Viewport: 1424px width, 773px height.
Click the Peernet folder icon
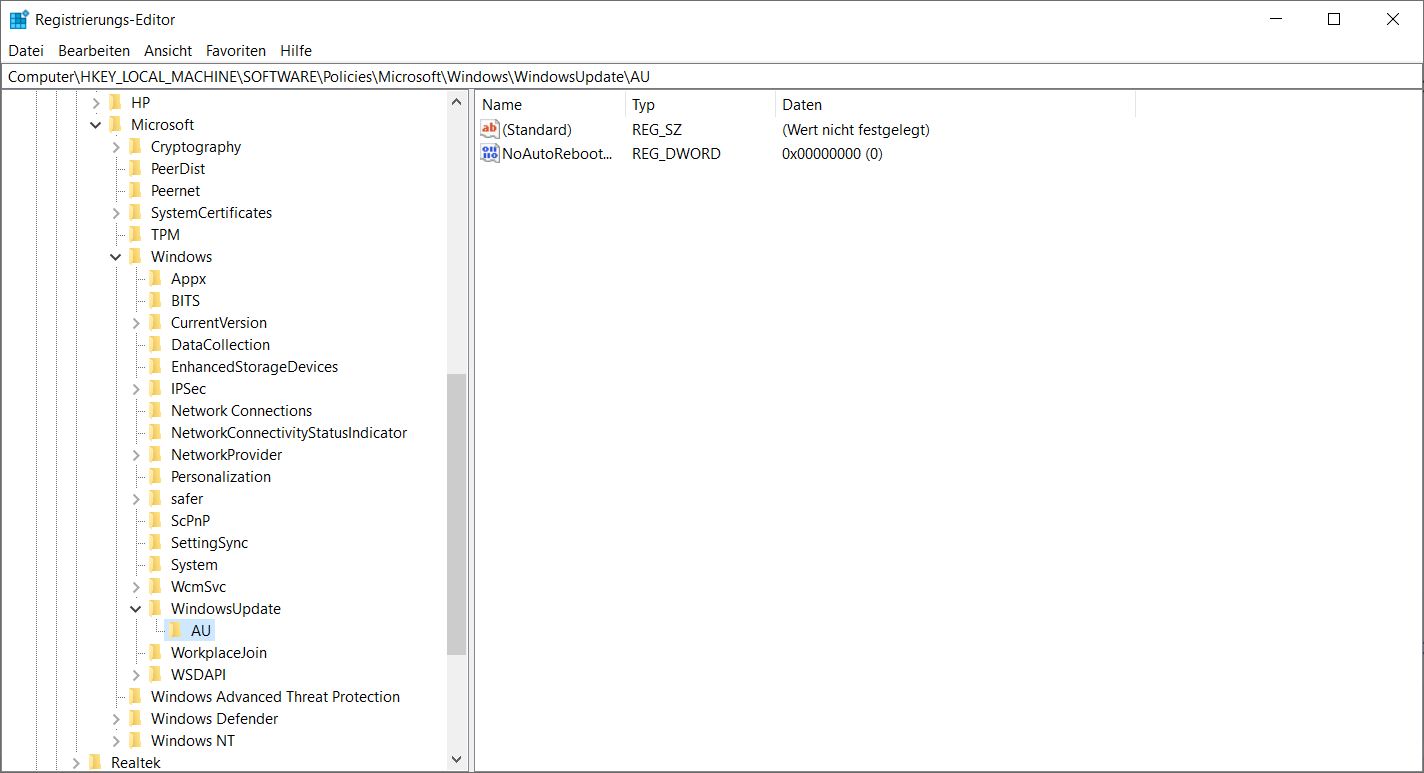[x=135, y=190]
